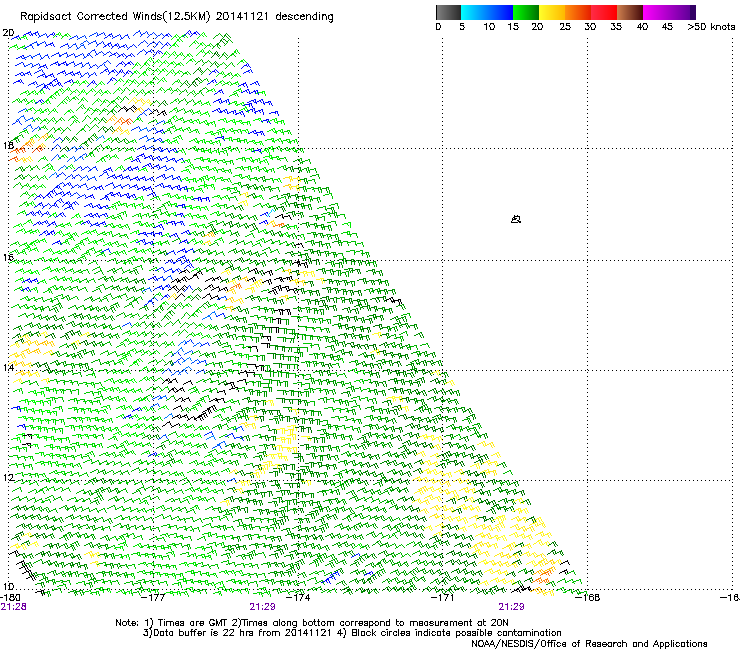
Task: Select the gray 0–5 knots legend color
Action: tap(448, 12)
